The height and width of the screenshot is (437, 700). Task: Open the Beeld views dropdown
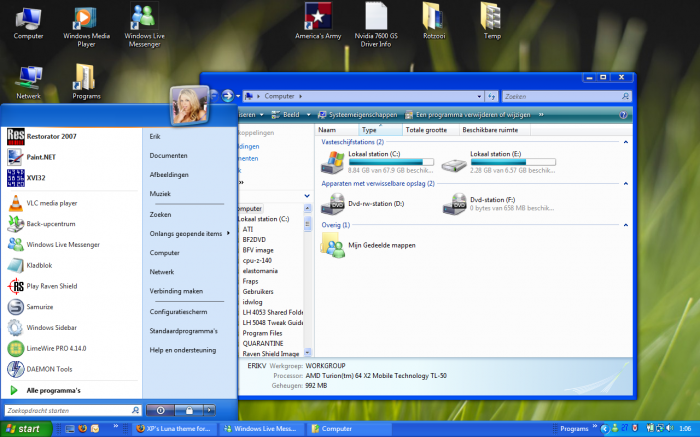[308, 115]
